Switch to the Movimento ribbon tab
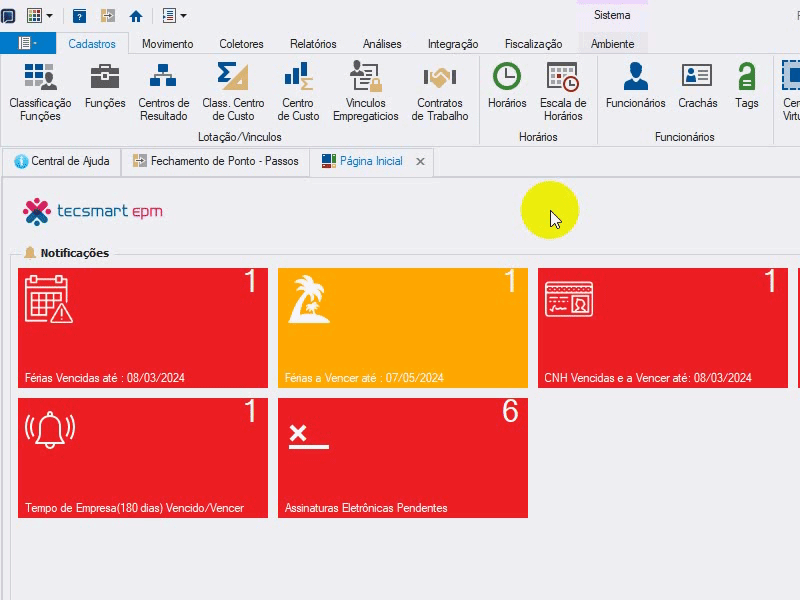Image resolution: width=800 pixels, height=600 pixels. pos(167,44)
